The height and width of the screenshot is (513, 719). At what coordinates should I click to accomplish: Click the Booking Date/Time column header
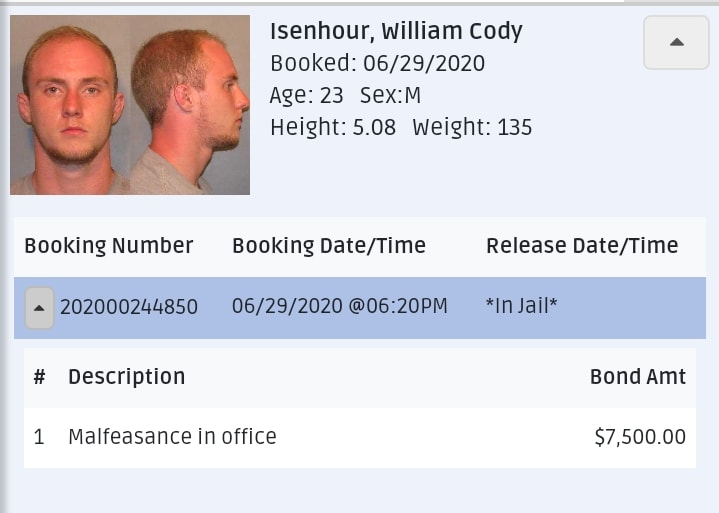329,245
